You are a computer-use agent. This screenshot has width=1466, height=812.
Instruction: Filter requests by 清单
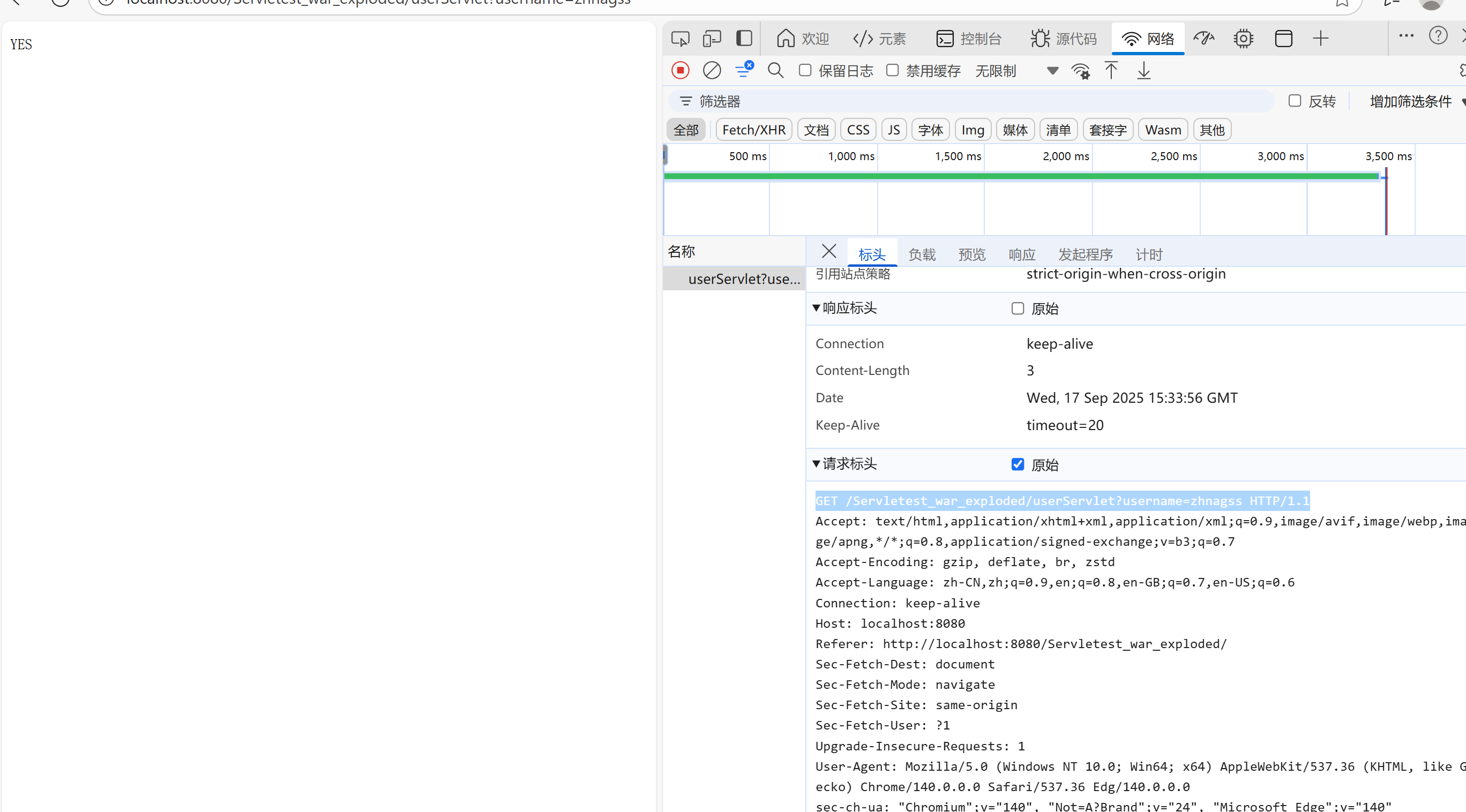(x=1059, y=130)
